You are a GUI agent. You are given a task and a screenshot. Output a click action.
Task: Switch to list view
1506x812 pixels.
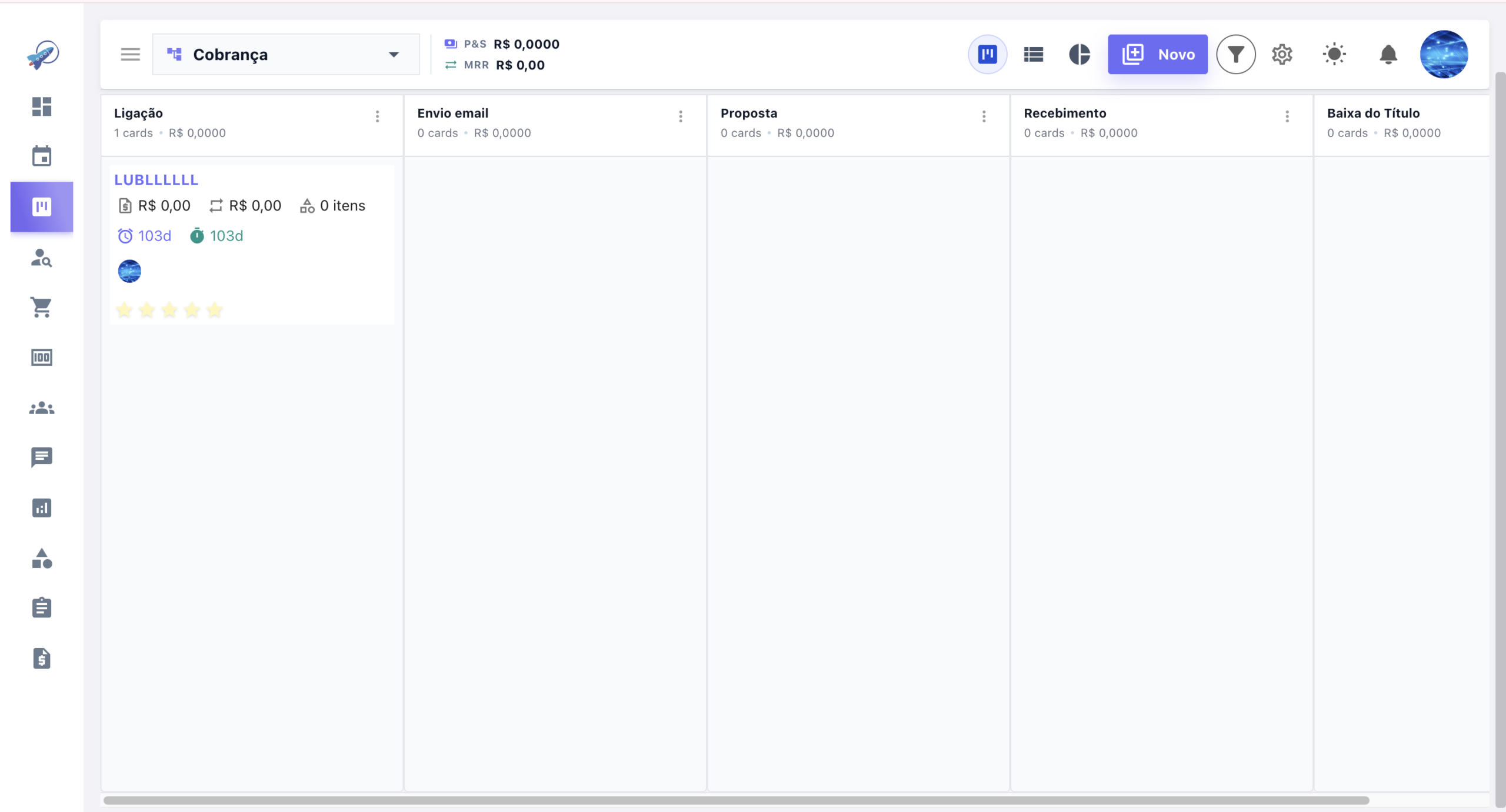1034,54
